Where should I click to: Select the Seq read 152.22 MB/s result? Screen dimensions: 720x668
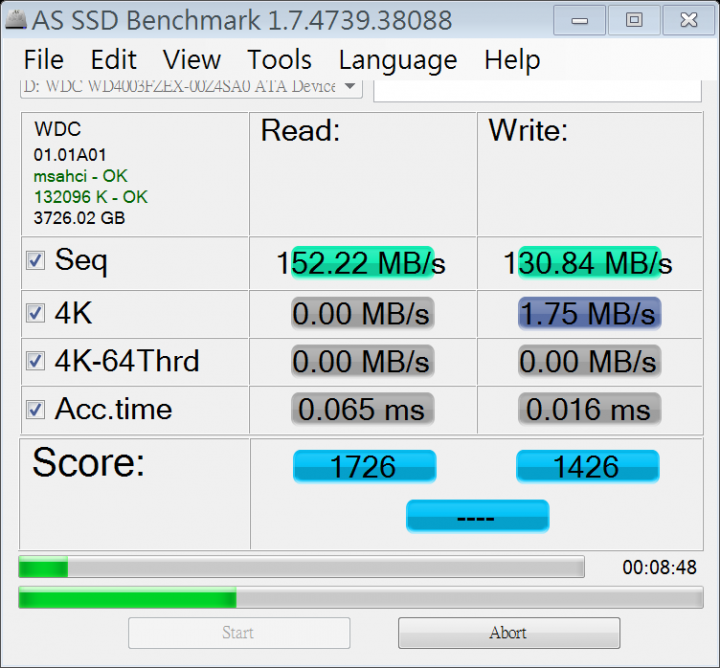coord(361,263)
